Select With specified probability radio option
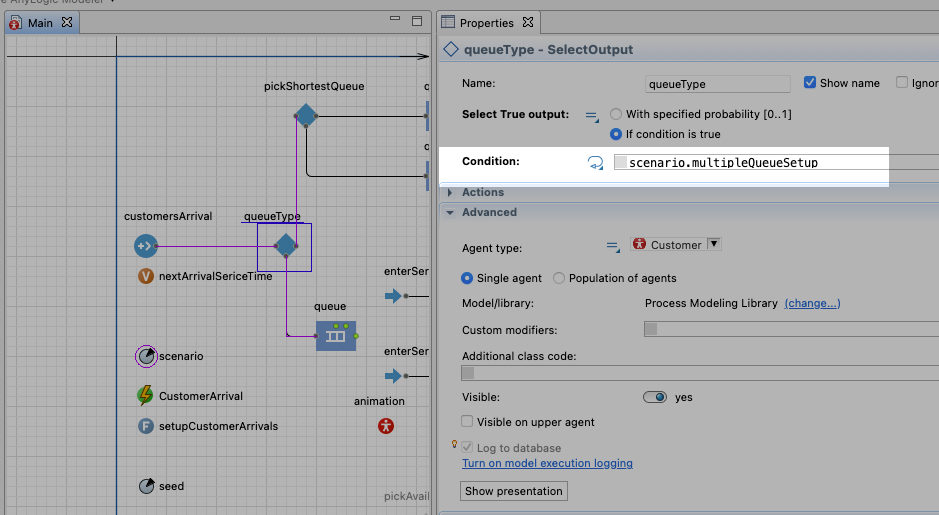Viewport: 939px width, 515px height. coord(616,114)
